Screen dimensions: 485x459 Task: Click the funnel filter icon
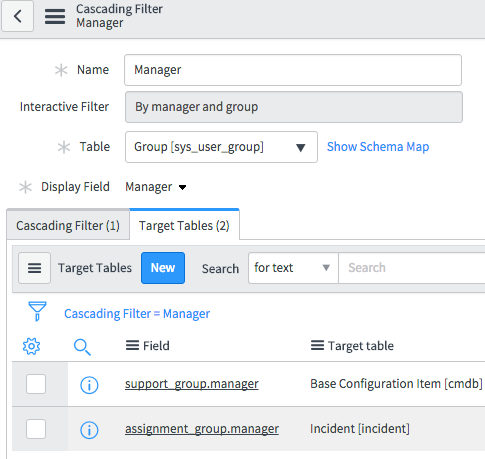point(37,311)
